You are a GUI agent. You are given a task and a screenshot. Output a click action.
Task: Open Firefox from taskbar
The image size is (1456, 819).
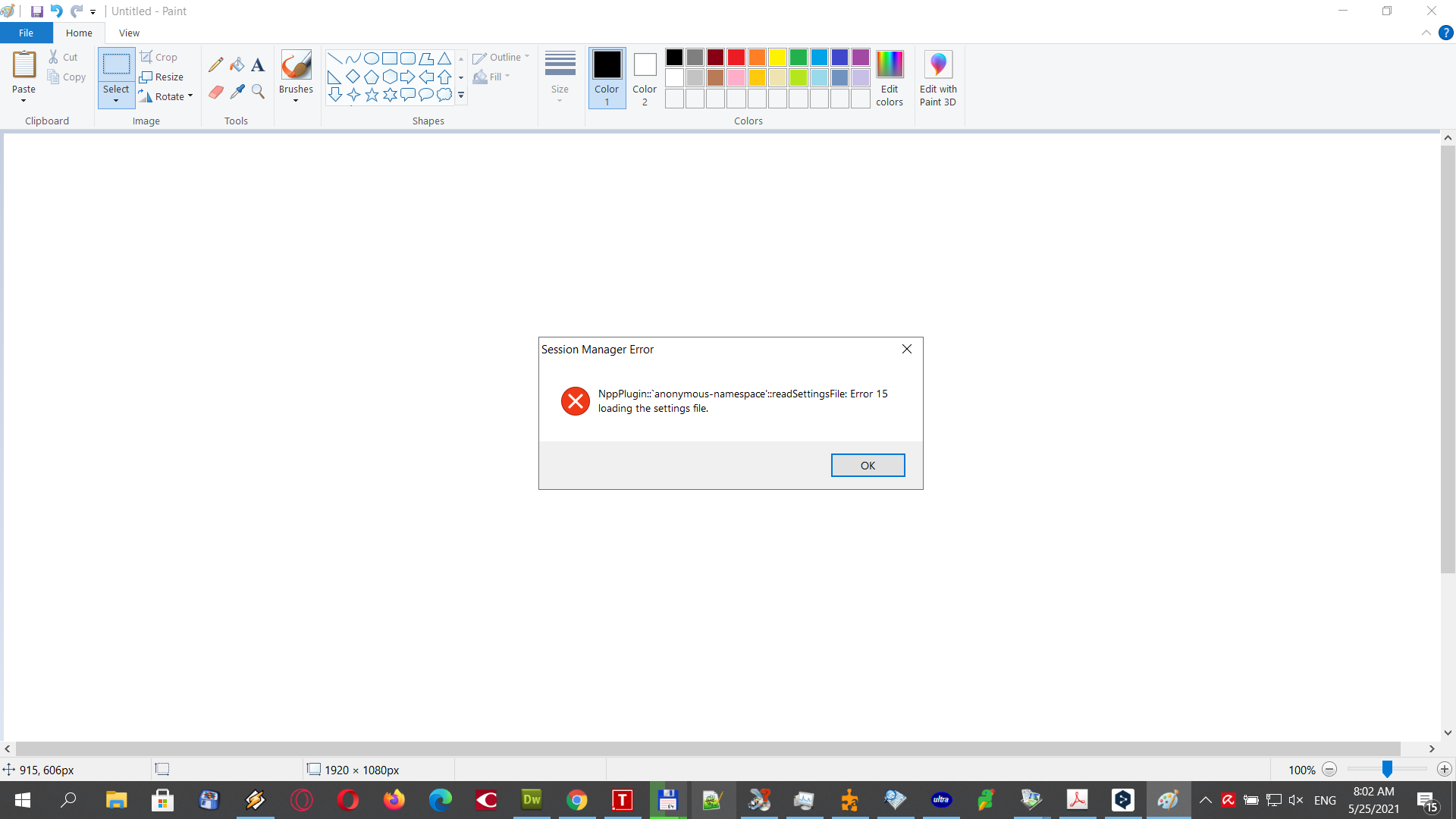coord(394,800)
